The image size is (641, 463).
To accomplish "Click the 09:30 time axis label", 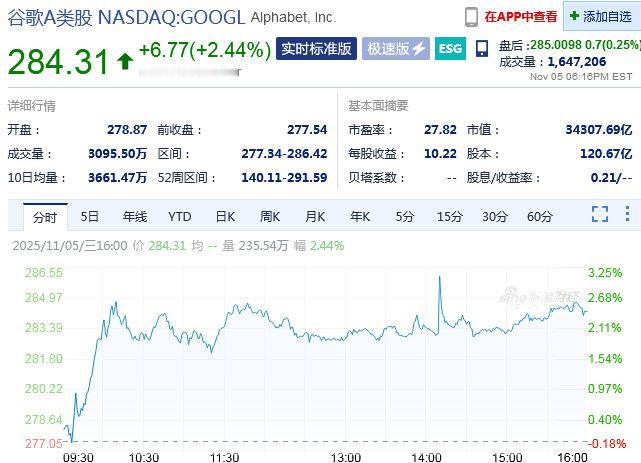I will coord(78,457).
